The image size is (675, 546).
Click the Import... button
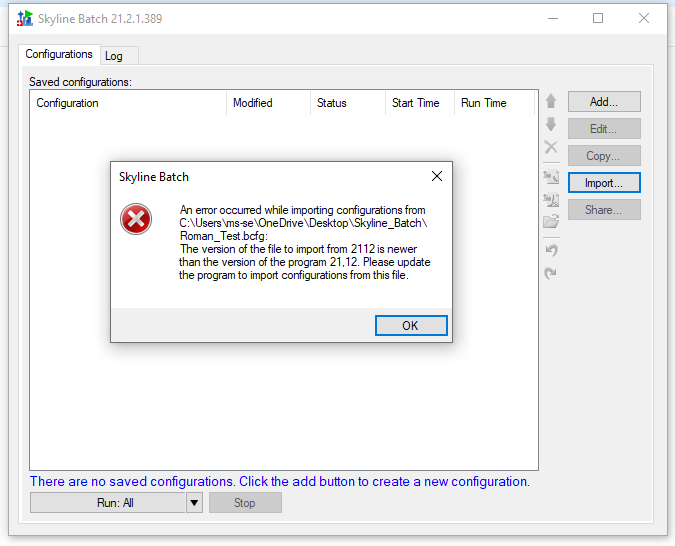(x=604, y=183)
